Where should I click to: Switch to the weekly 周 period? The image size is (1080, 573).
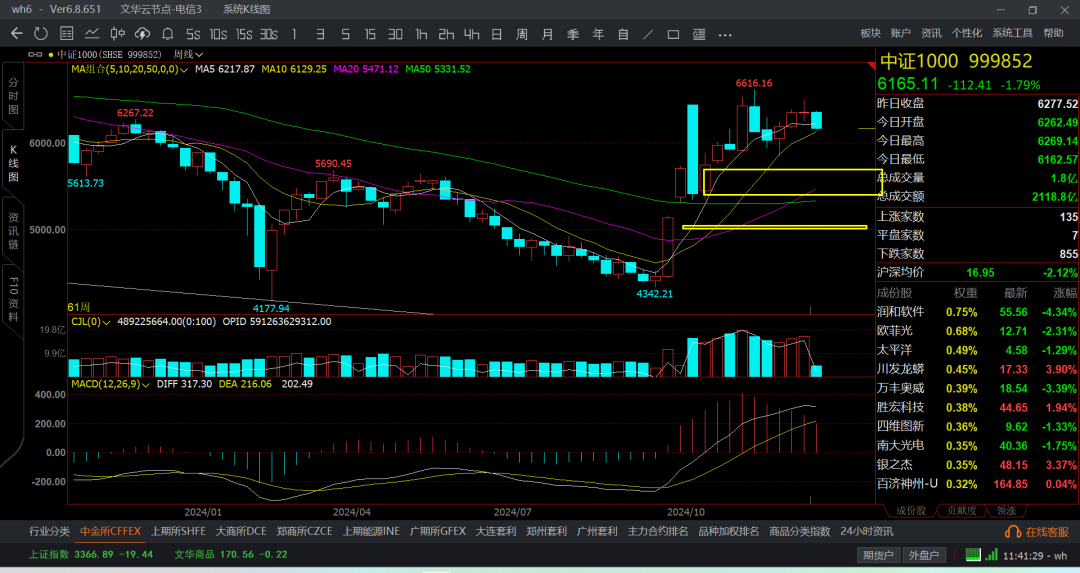pyautogui.click(x=522, y=34)
